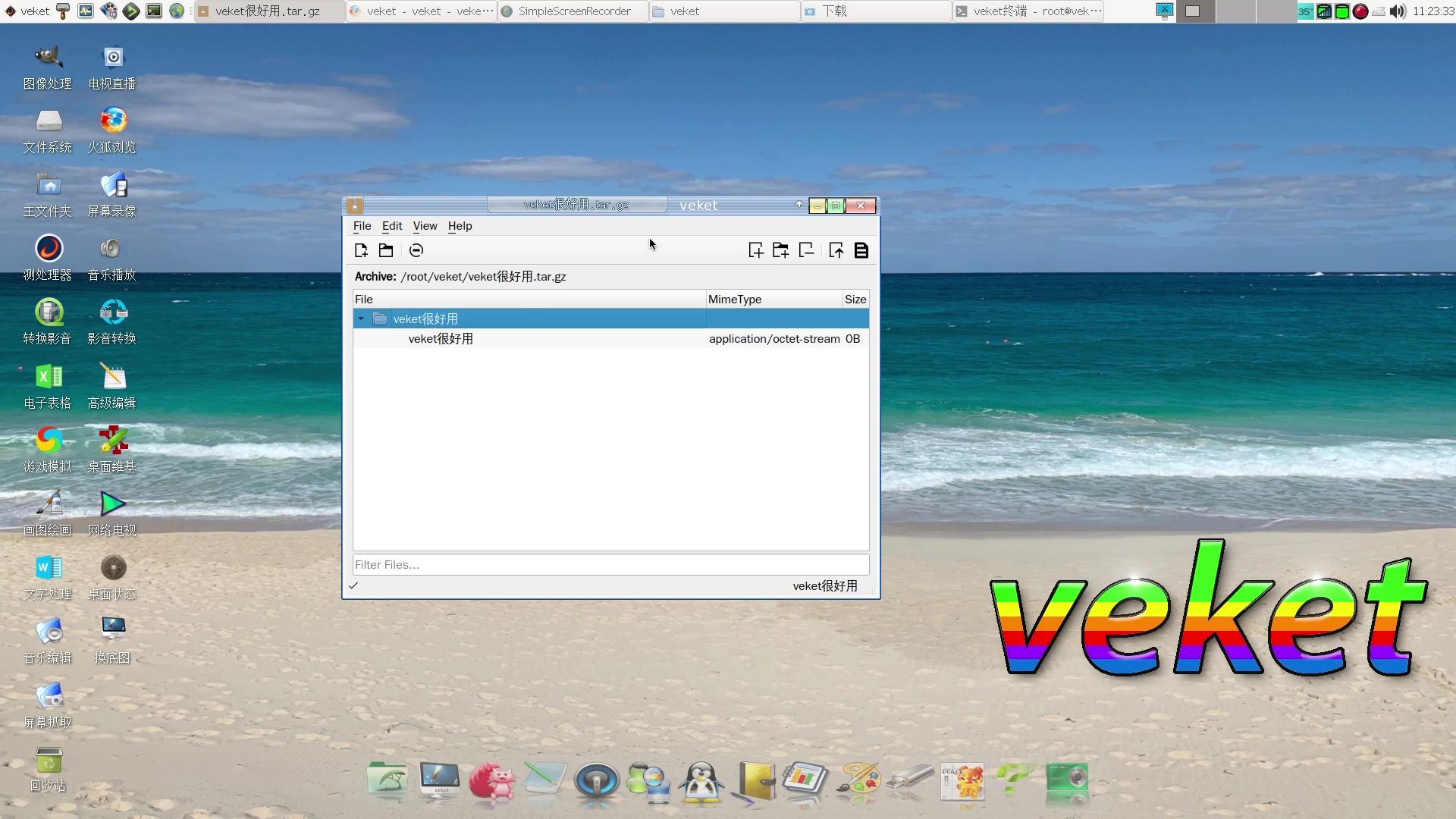This screenshot has width=1456, height=819.
Task: Click the Add File icon
Action: pos(755,250)
